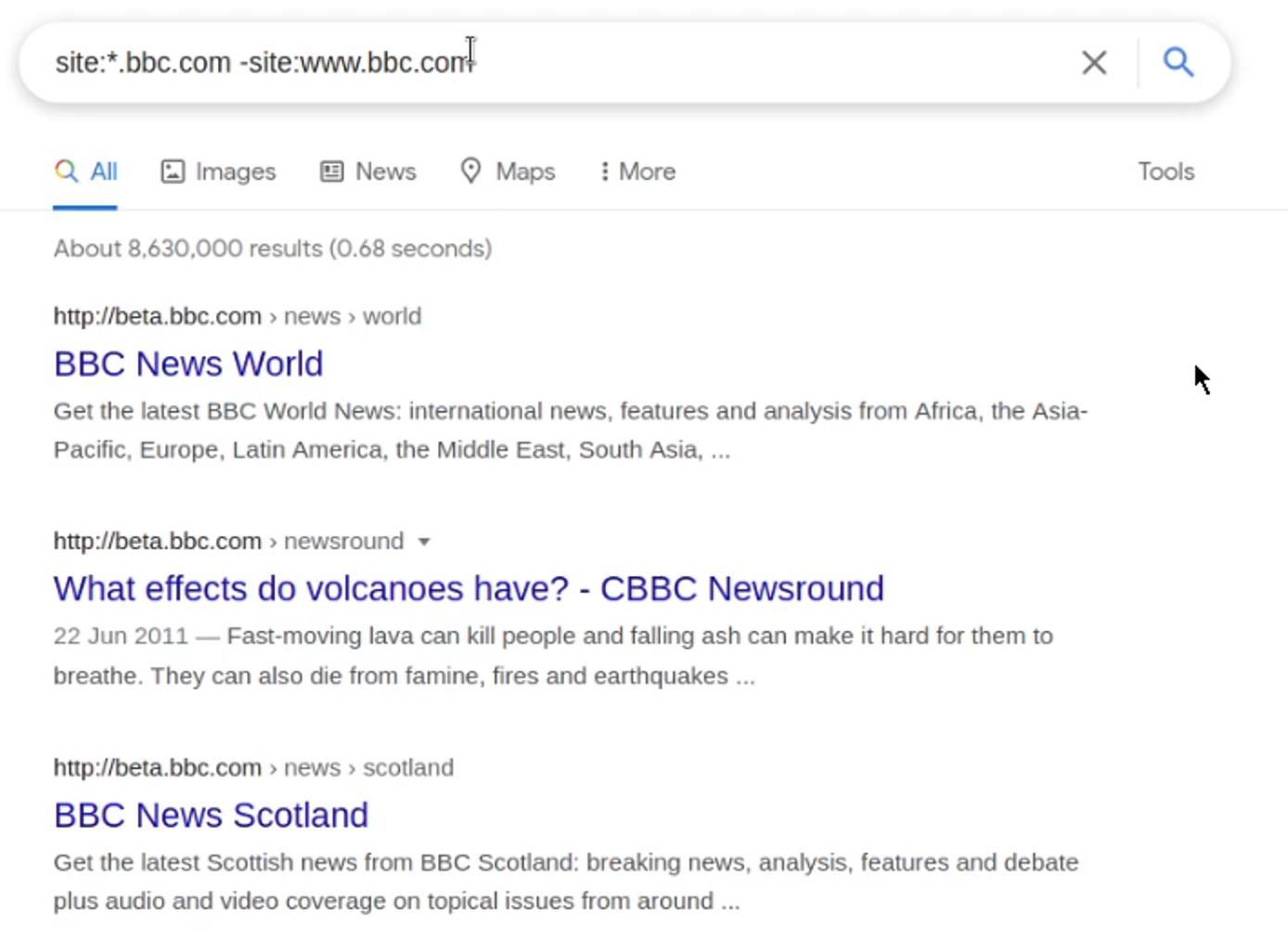Open the BBC News Scotland result

(211, 815)
